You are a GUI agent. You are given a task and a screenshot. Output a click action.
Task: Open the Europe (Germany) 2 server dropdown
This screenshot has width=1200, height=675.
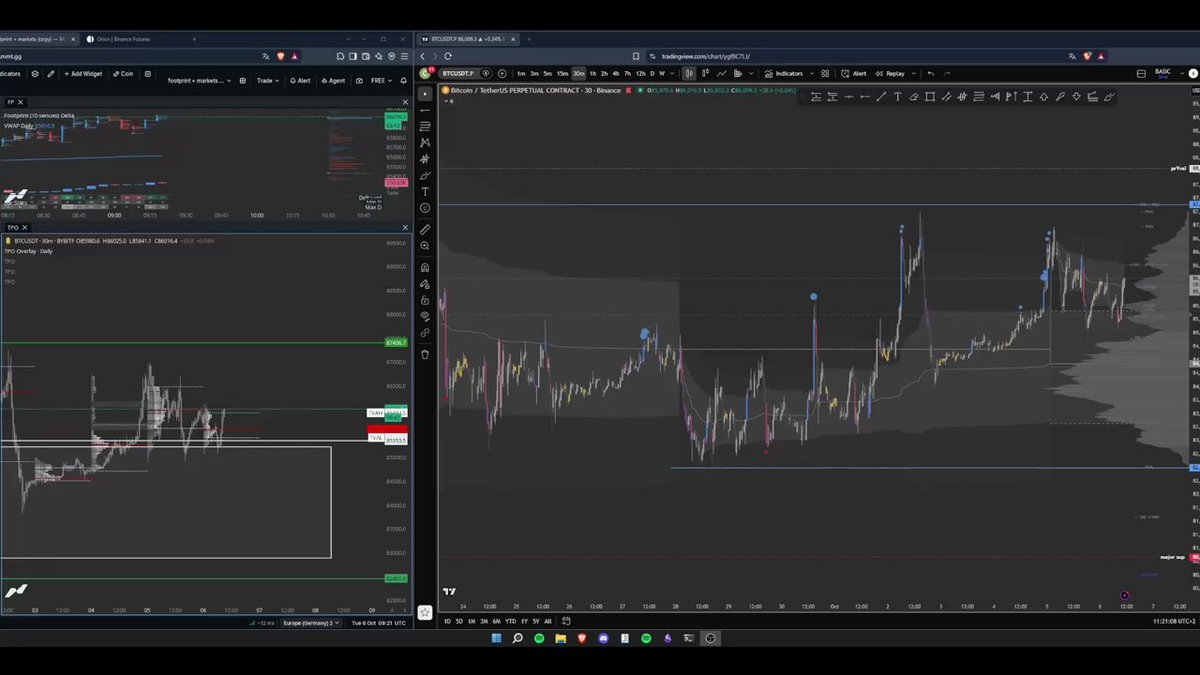point(310,623)
